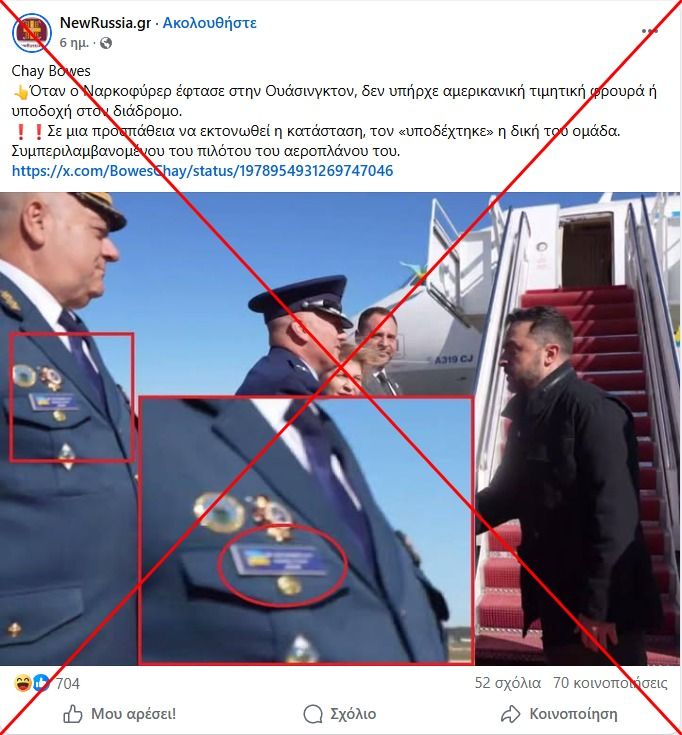Screen dimensions: 682x735
Task: Like the post with Μου αρέσει!
Action: (120, 714)
